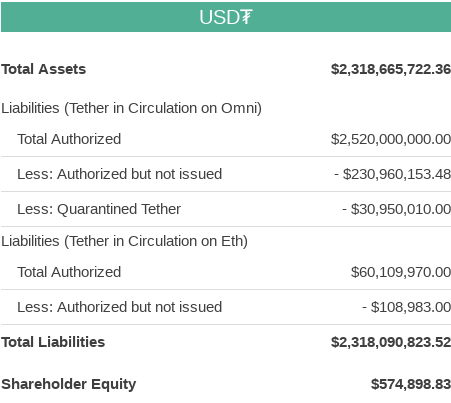Select the Total Liabilities label

pos(53,342)
